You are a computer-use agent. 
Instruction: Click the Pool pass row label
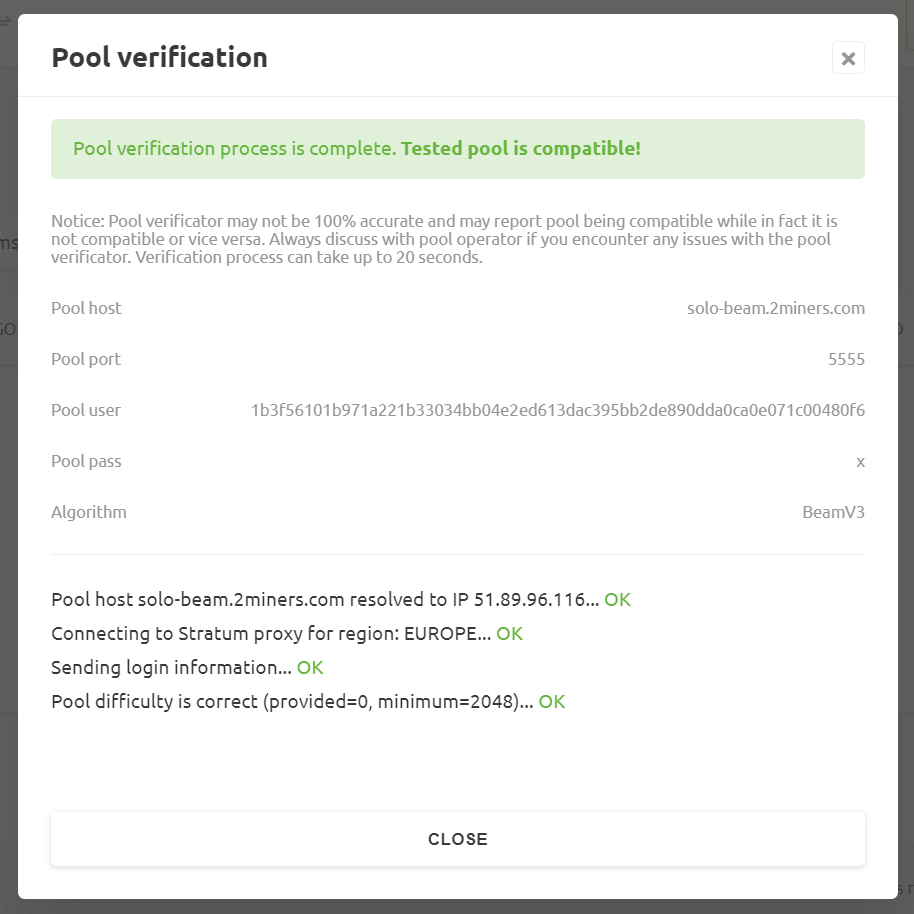pyautogui.click(x=86, y=461)
